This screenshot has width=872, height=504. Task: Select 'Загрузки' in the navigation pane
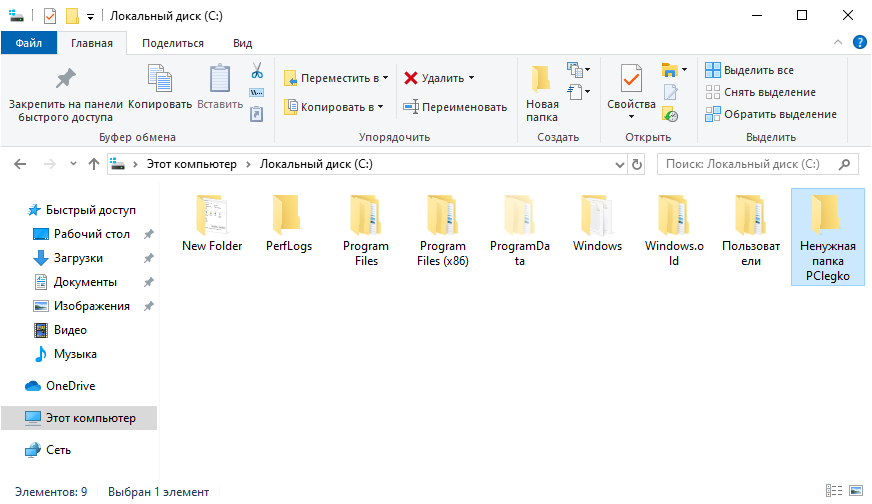coord(78,258)
